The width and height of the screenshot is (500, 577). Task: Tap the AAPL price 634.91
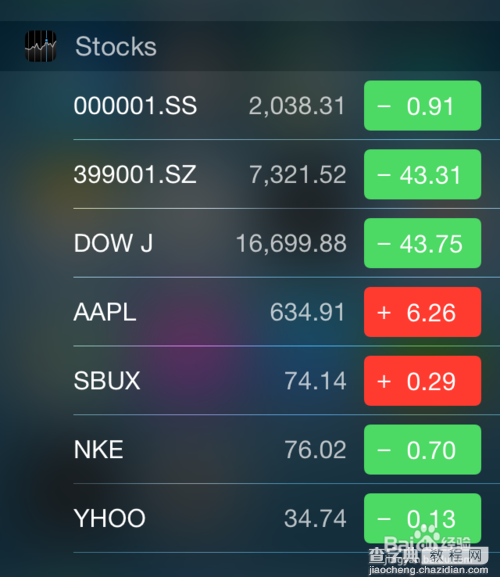[308, 312]
